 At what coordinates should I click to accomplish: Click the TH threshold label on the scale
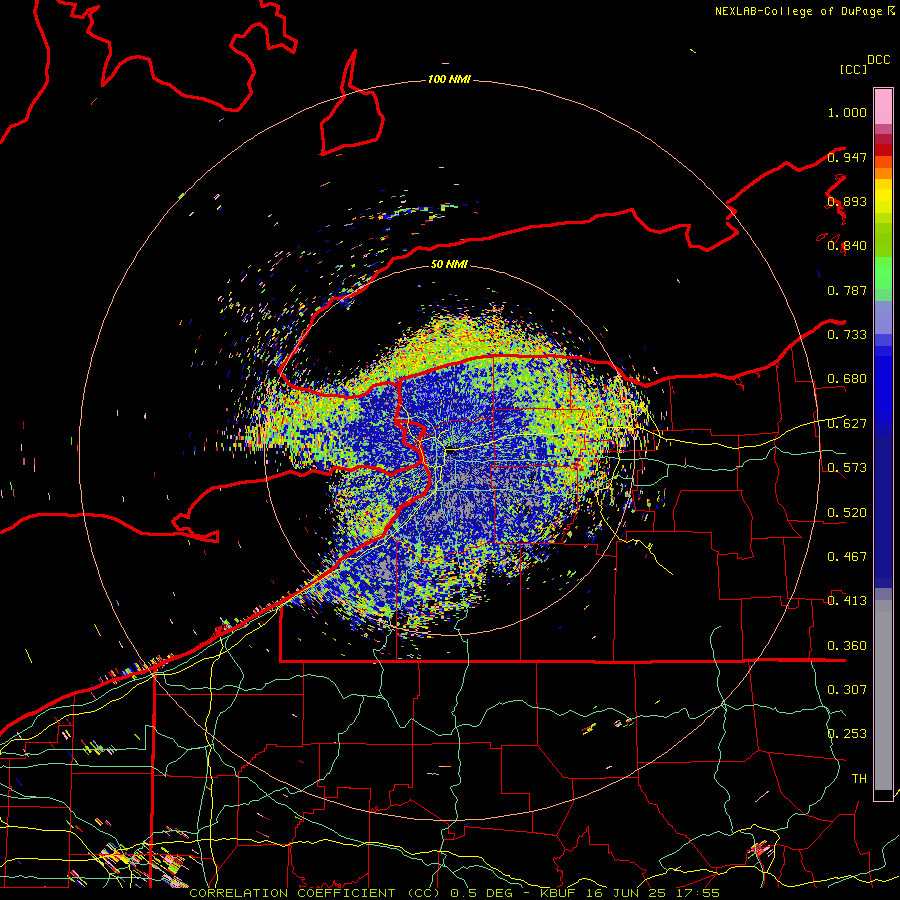859,779
